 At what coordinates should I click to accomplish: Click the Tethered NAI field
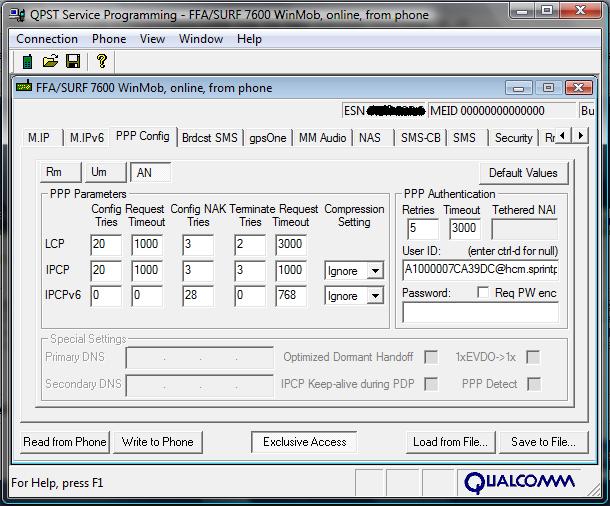(524, 229)
